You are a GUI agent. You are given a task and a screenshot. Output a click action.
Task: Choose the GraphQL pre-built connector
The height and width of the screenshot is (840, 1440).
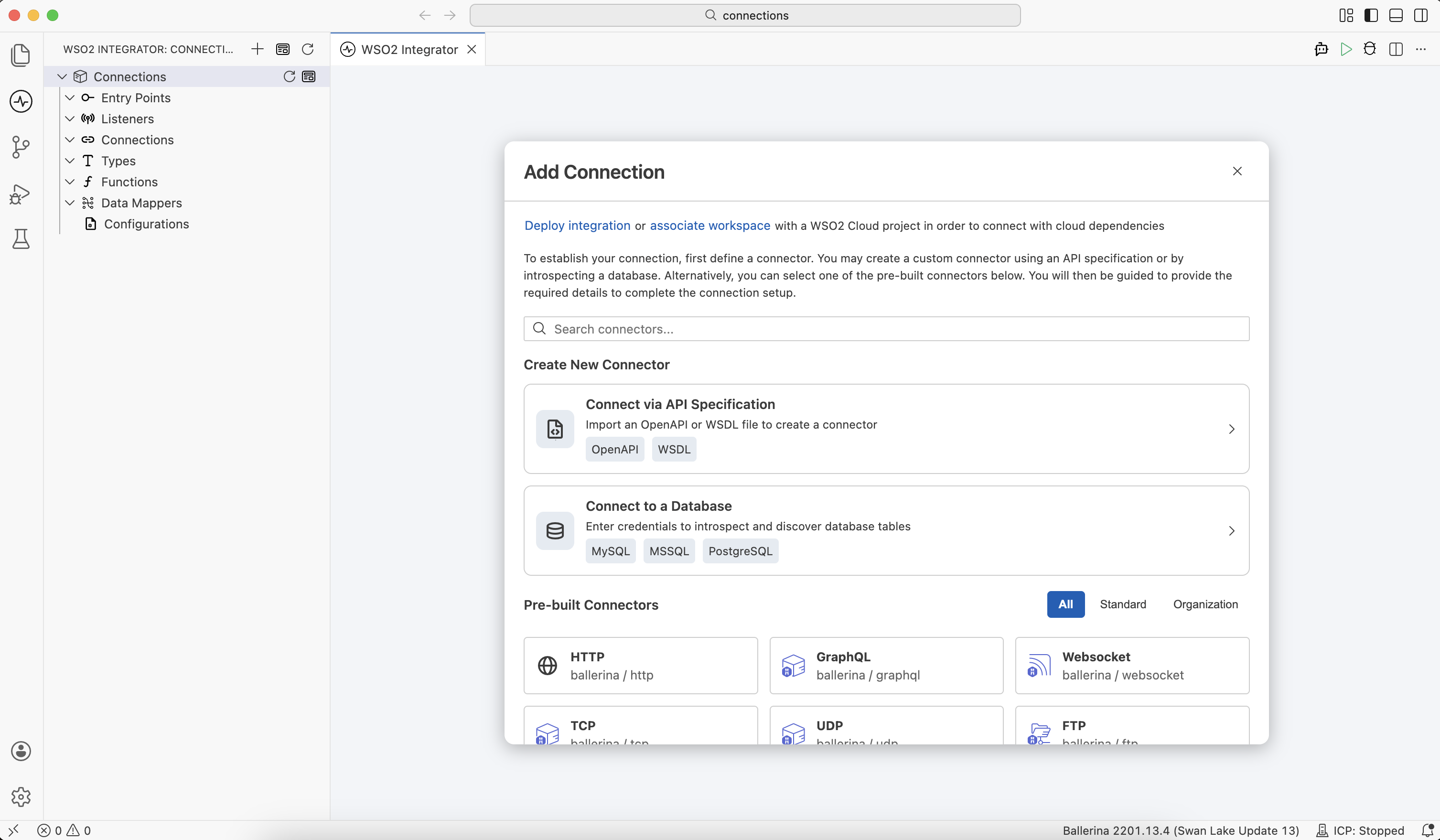(x=886, y=666)
